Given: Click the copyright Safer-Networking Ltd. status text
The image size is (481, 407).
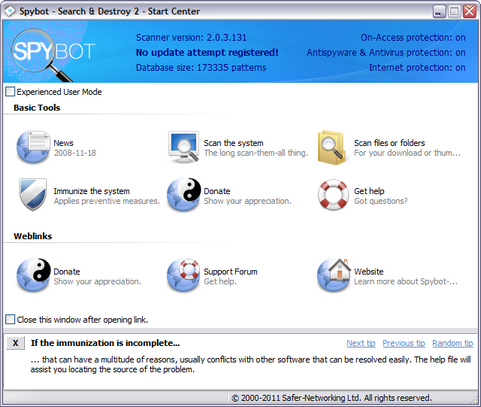Looking at the screenshot, I should 331,398.
